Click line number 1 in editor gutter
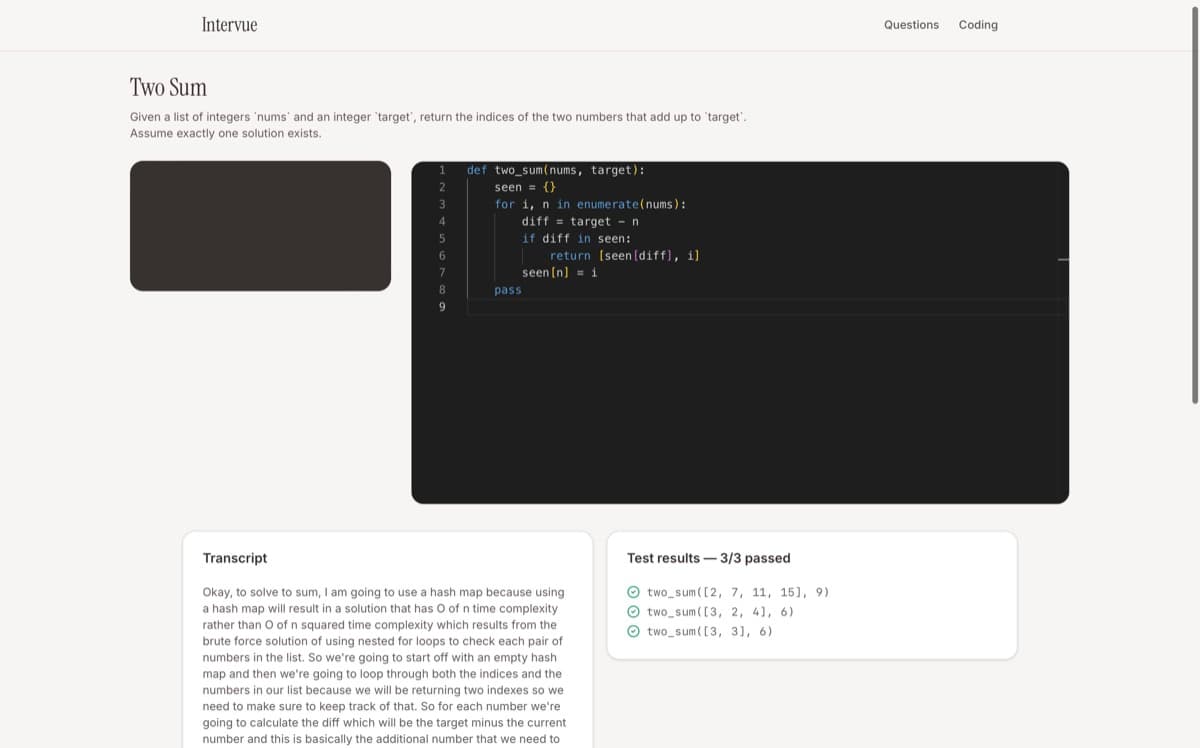Viewport: 1200px width, 748px height. pos(441,170)
